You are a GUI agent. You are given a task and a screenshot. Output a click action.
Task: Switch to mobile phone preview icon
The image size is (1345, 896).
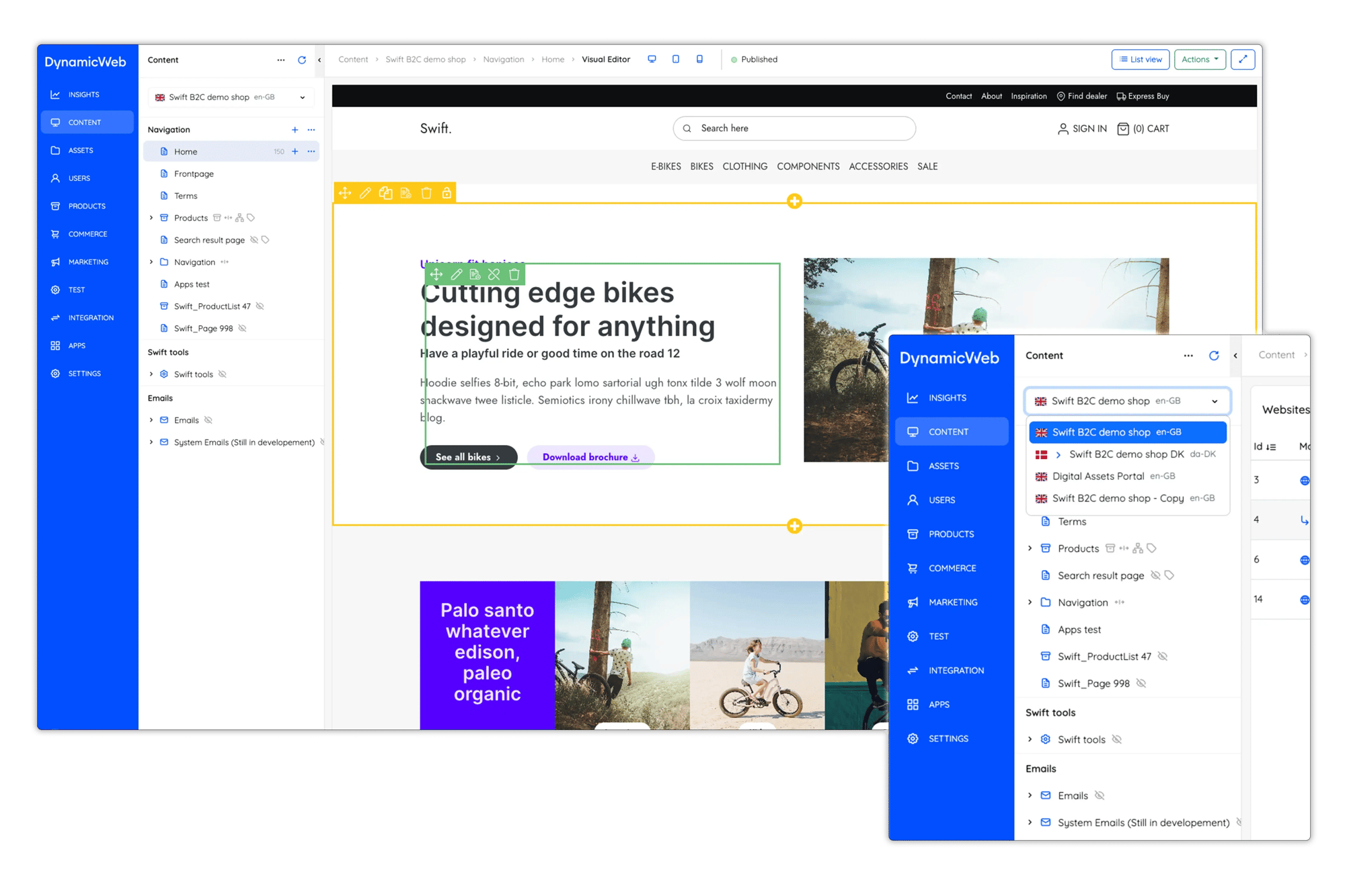[699, 59]
